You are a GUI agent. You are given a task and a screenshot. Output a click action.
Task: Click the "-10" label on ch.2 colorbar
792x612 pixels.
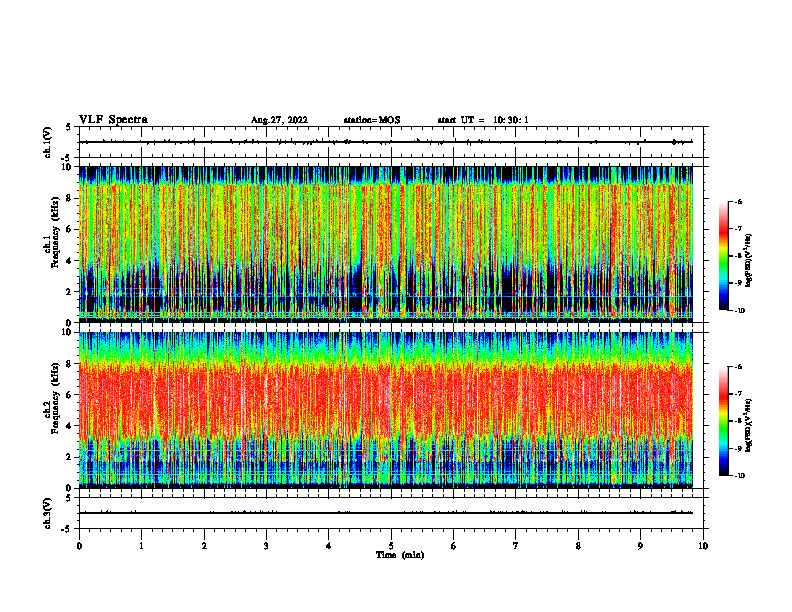739,476
